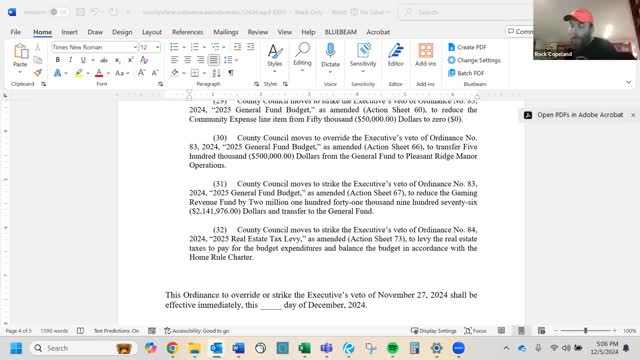The width and height of the screenshot is (640, 360).
Task: Select Web Layout view
Action: [541, 331]
